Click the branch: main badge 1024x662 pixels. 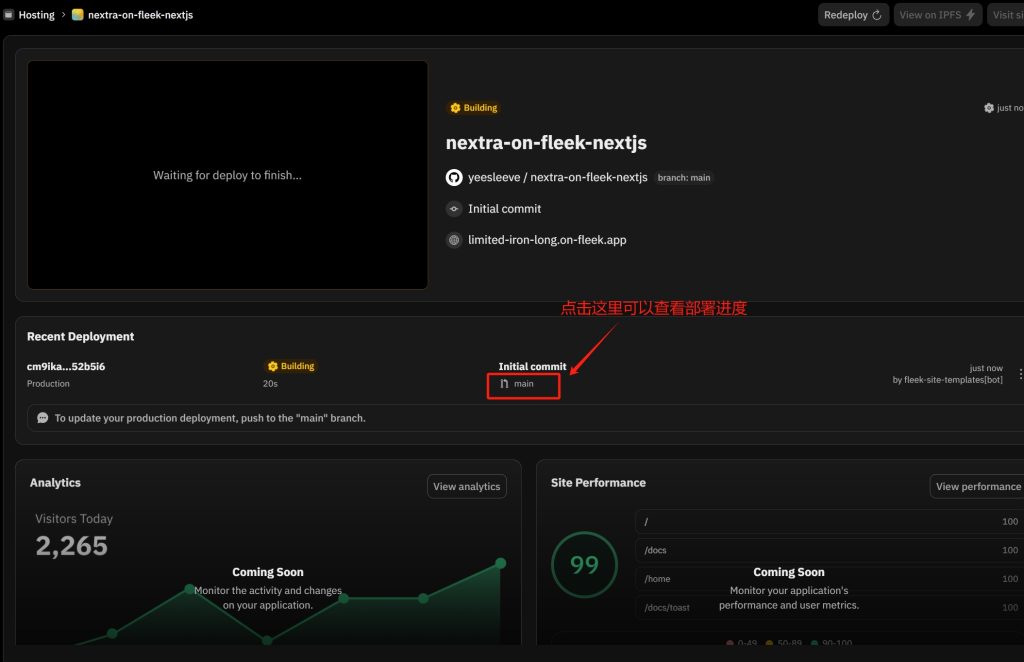(684, 178)
